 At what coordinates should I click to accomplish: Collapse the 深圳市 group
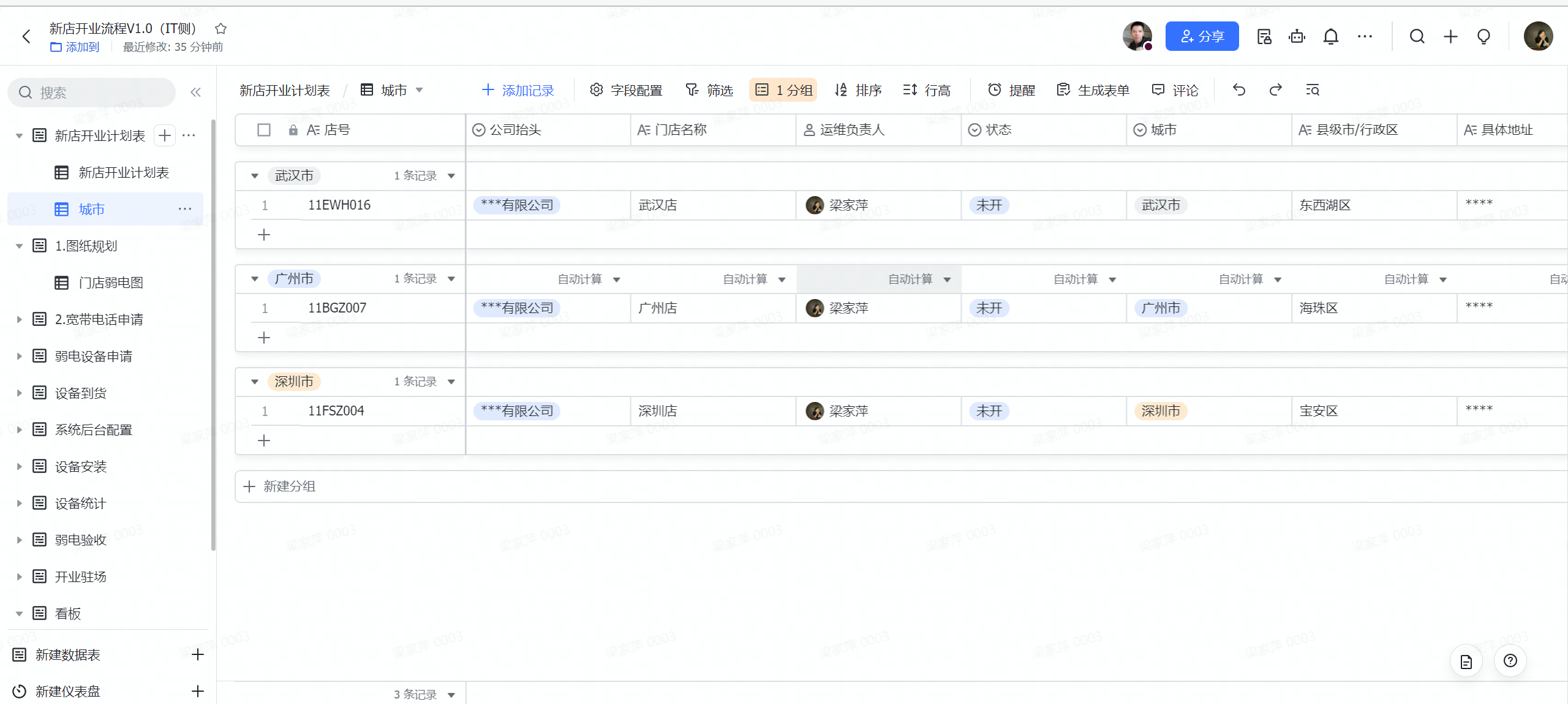(x=255, y=382)
